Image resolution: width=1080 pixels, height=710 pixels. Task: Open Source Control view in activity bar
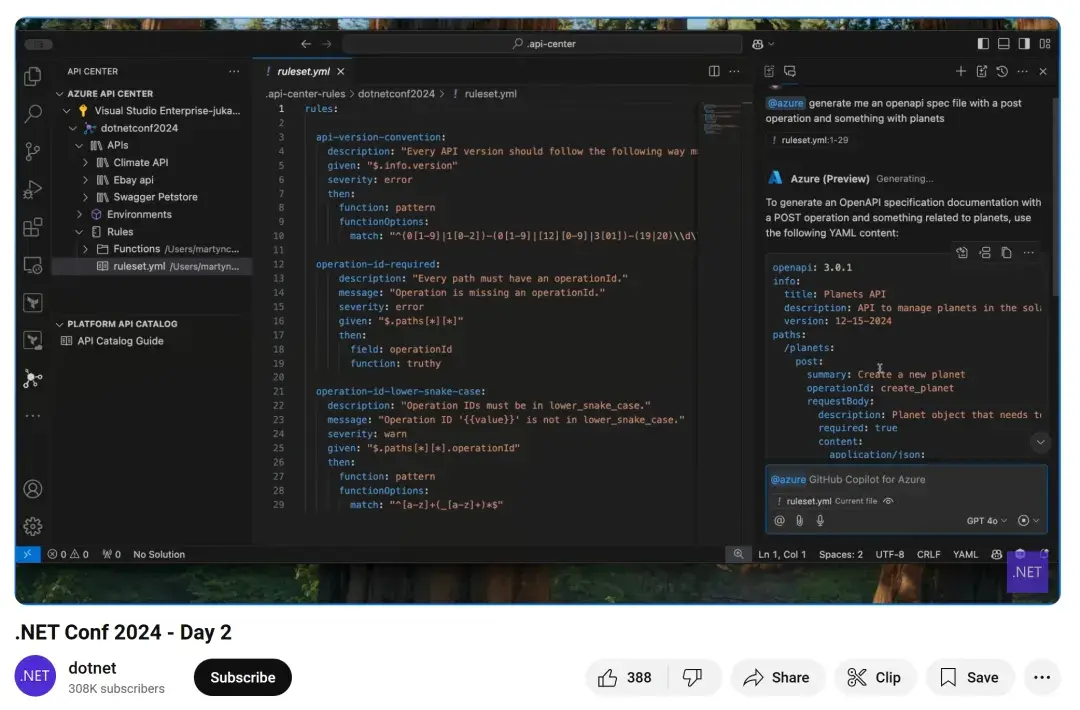pos(32,151)
